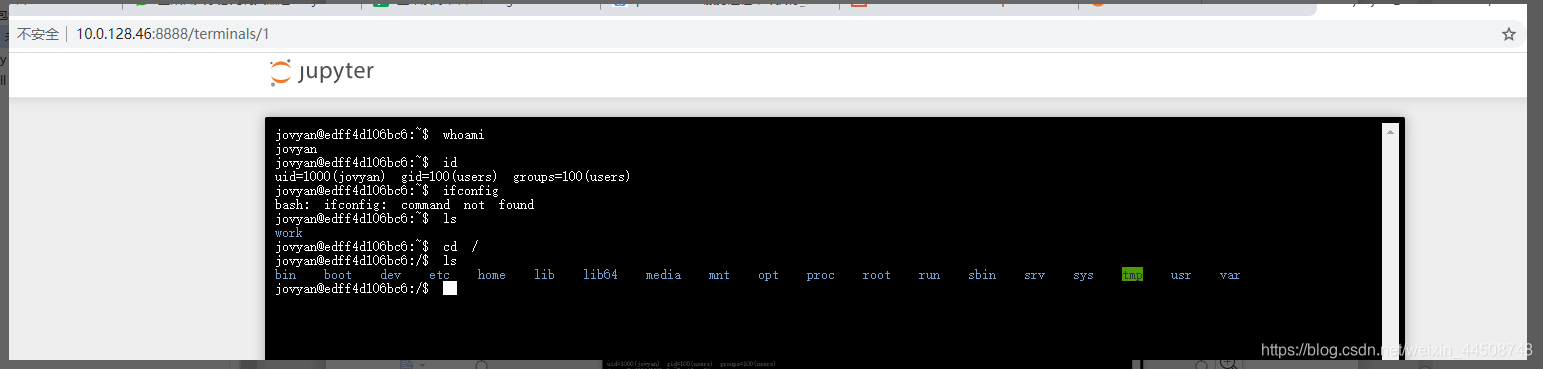Click the 'proc' directory entry

(x=821, y=275)
